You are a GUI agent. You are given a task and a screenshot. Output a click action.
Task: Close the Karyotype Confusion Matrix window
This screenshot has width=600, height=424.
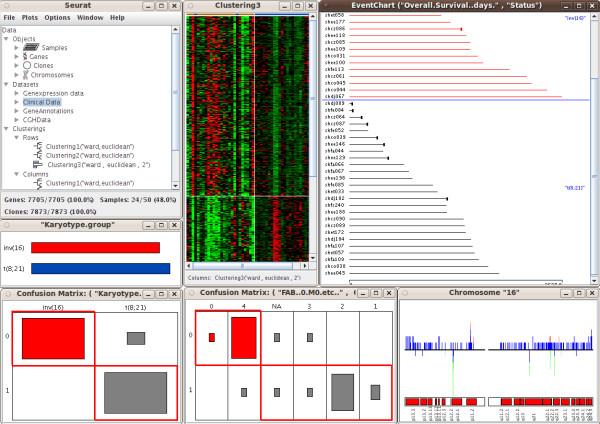click(x=174, y=294)
